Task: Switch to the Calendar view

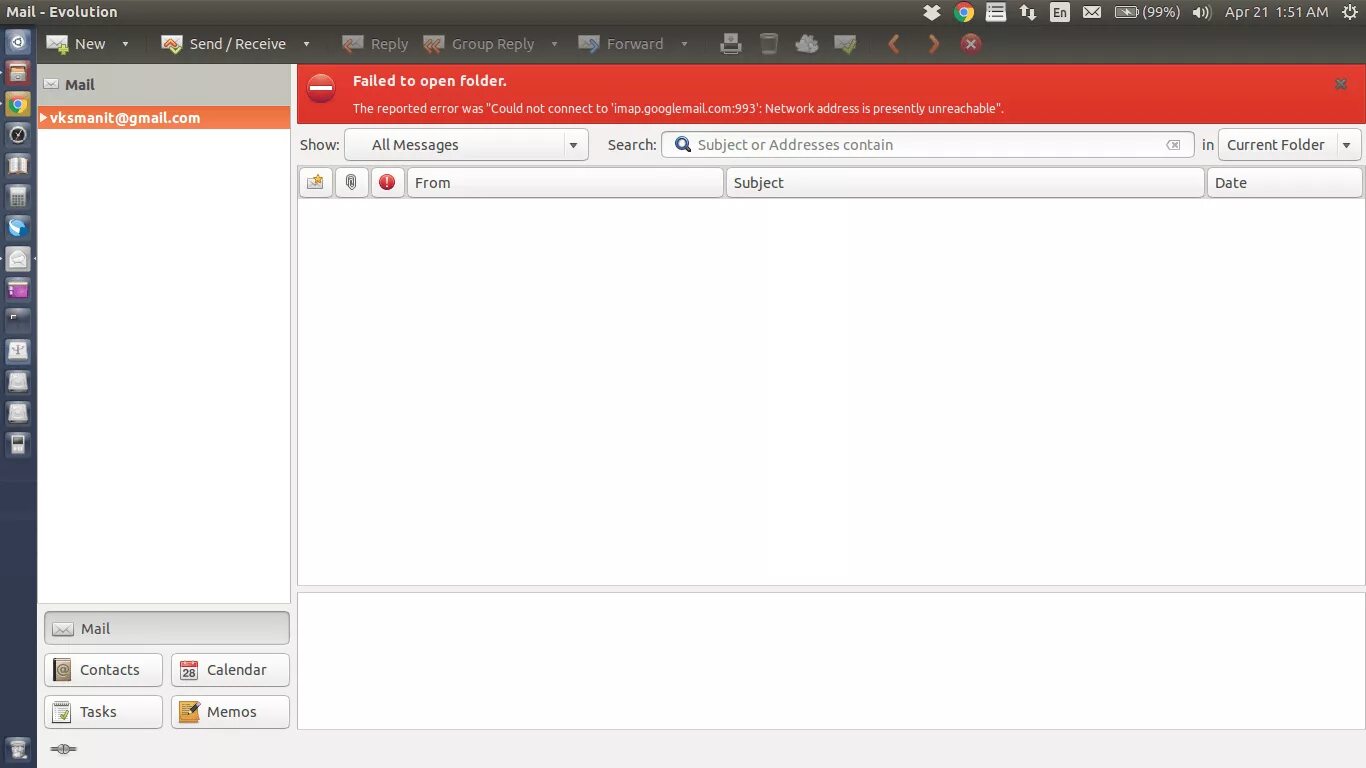Action: pyautogui.click(x=230, y=670)
